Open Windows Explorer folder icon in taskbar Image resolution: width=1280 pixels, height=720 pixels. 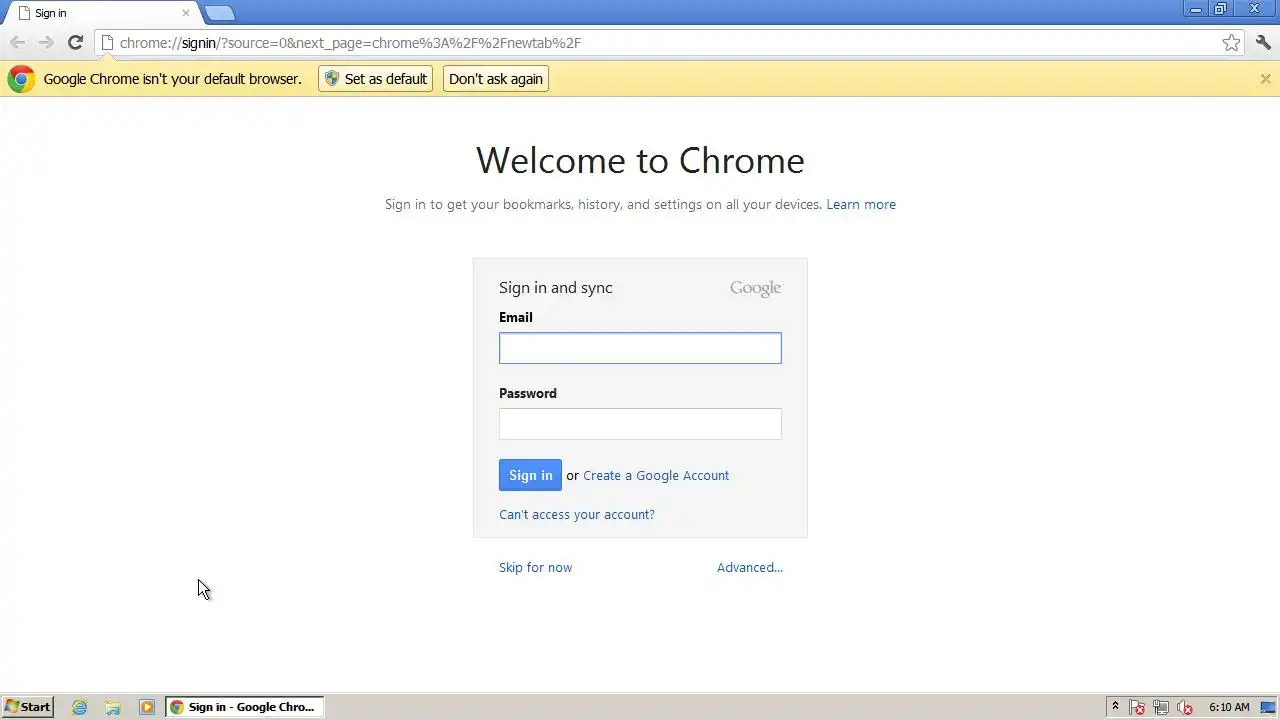pos(113,707)
